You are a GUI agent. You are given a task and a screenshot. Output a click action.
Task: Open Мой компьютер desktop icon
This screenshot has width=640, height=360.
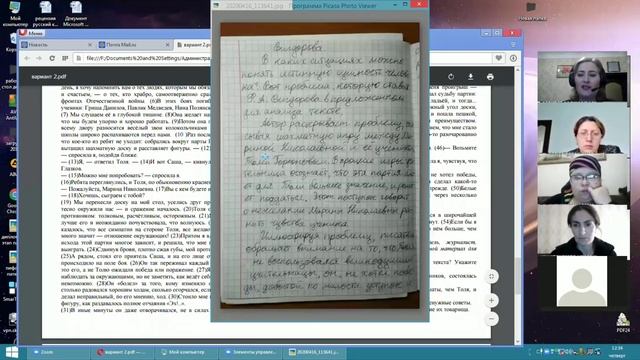(15, 14)
